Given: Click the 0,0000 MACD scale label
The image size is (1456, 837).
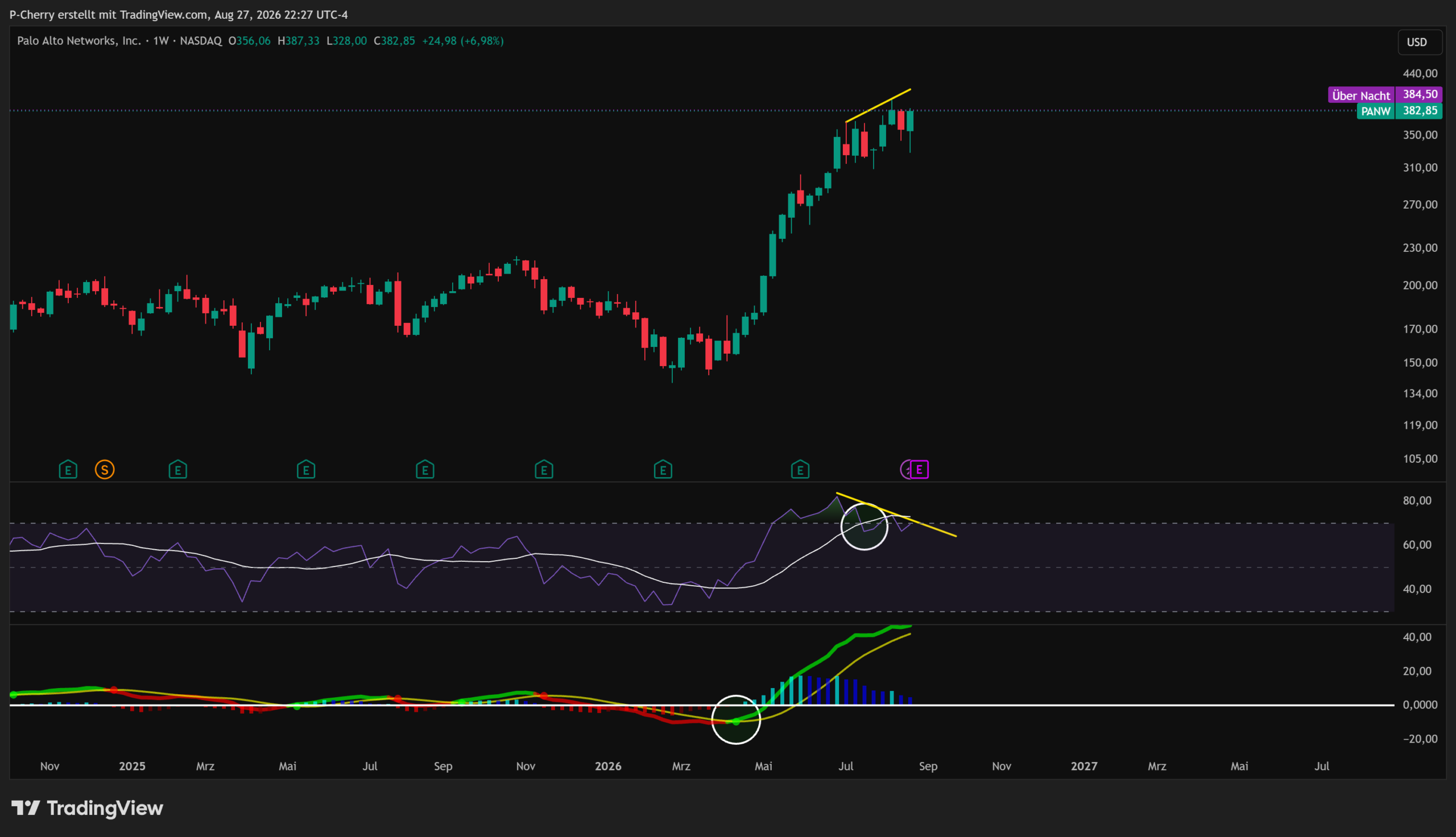Looking at the screenshot, I should (x=1420, y=705).
